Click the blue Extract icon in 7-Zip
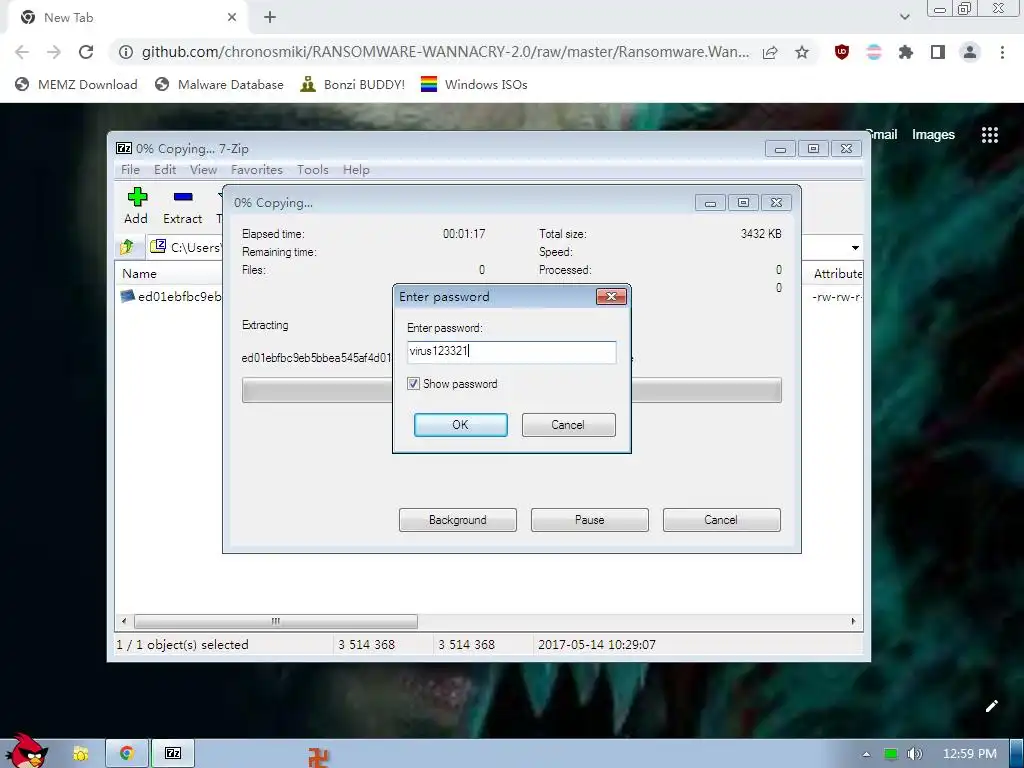This screenshot has height=768, width=1024. pos(183,197)
